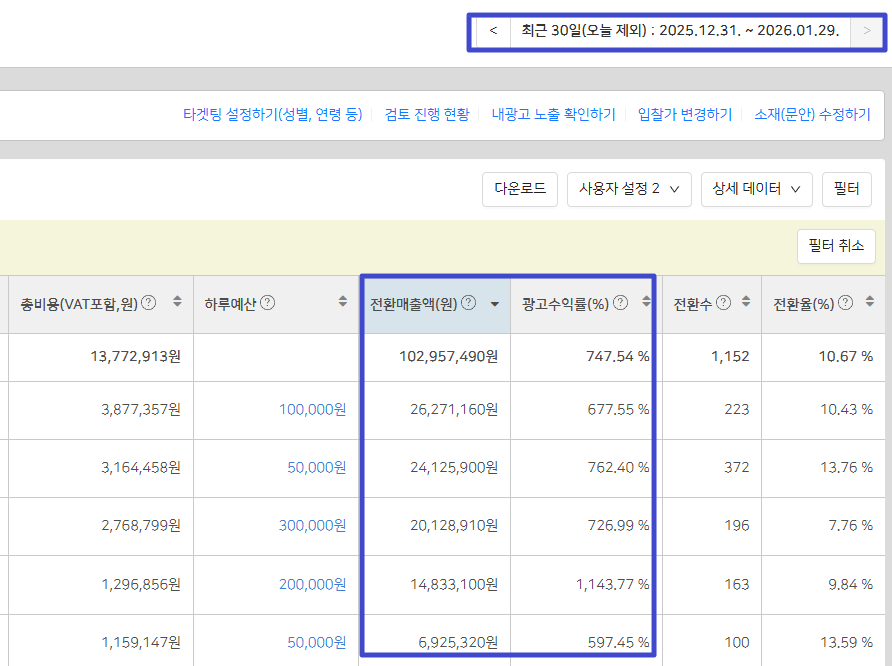Show help for 광고수익률(%) column
Image resolution: width=892 pixels, height=666 pixels.
point(621,303)
